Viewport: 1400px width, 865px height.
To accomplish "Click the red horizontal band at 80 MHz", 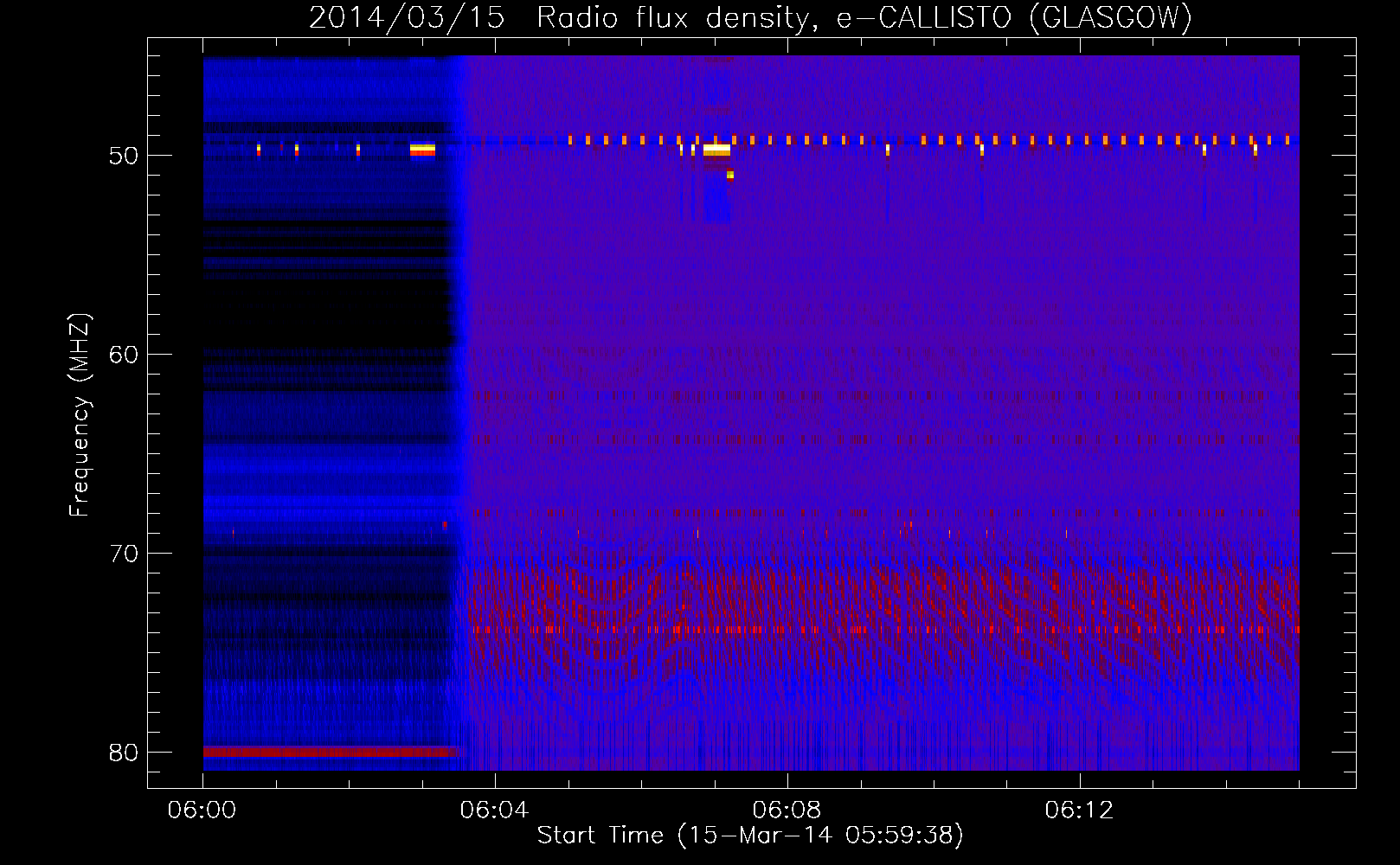I will (x=331, y=752).
